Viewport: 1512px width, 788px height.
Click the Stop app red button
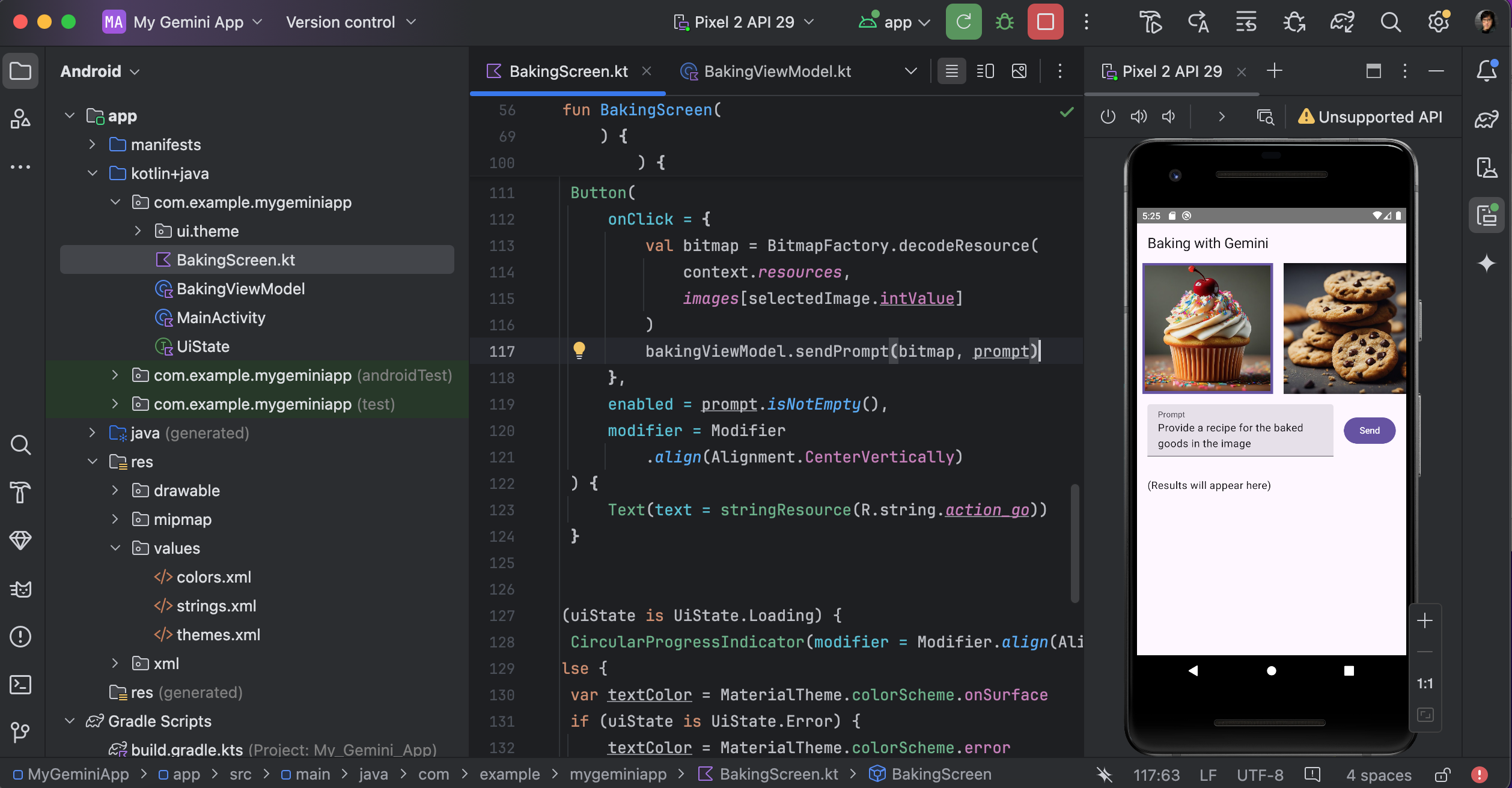(x=1045, y=22)
